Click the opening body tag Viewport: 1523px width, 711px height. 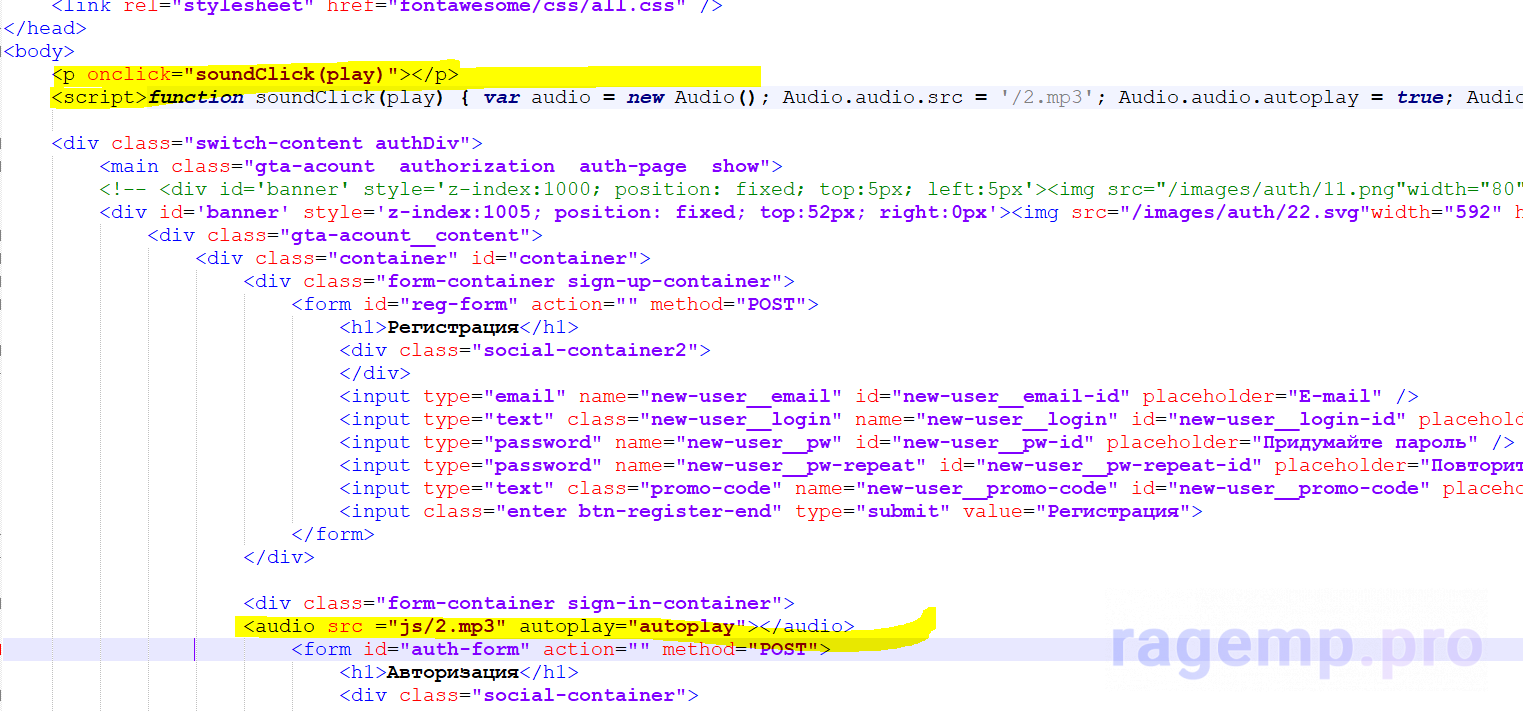pos(39,51)
